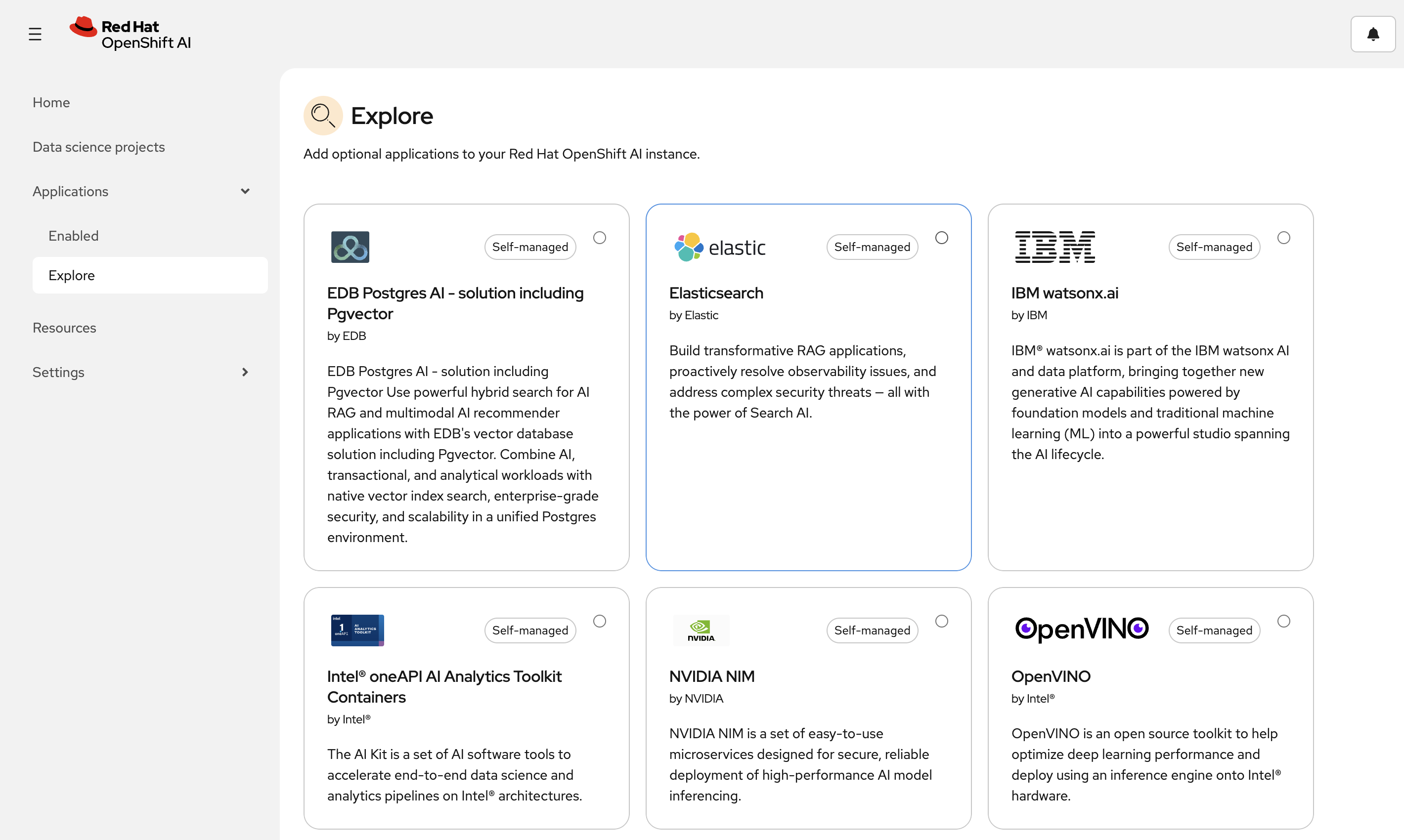Click the Intel oneAPI toolkit logo
Image resolution: width=1404 pixels, height=840 pixels.
click(357, 630)
